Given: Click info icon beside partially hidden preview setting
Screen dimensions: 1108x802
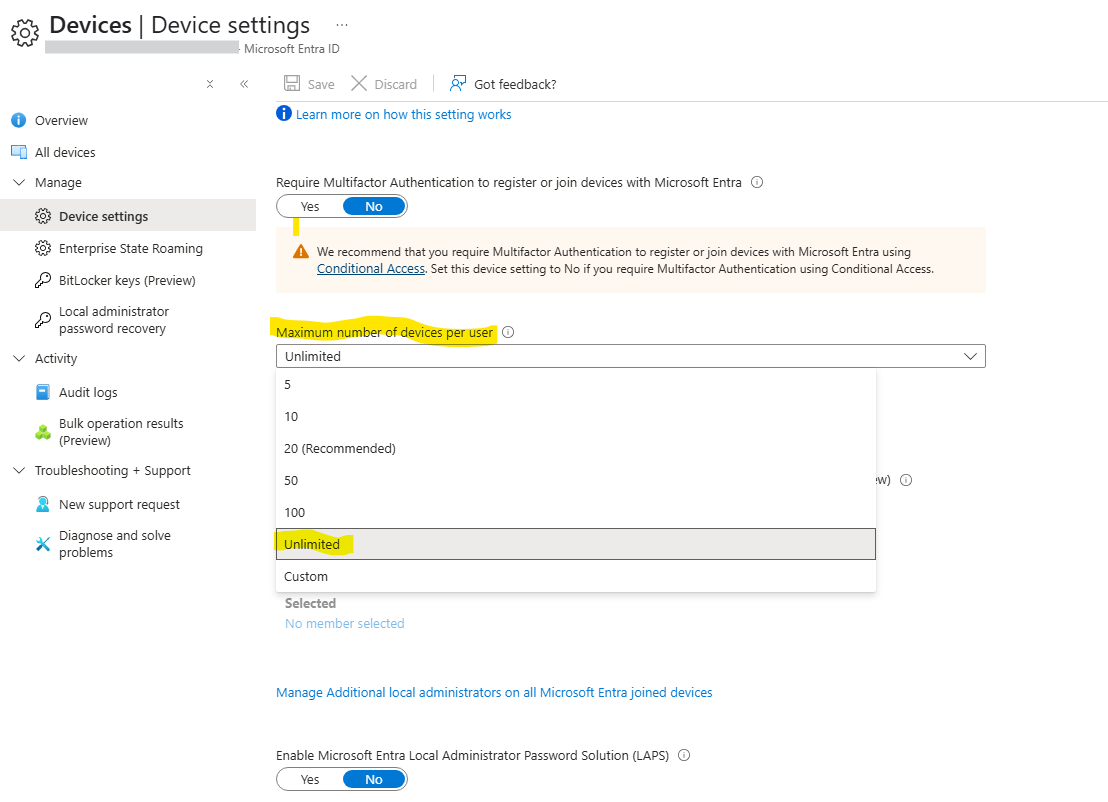Looking at the screenshot, I should [906, 480].
